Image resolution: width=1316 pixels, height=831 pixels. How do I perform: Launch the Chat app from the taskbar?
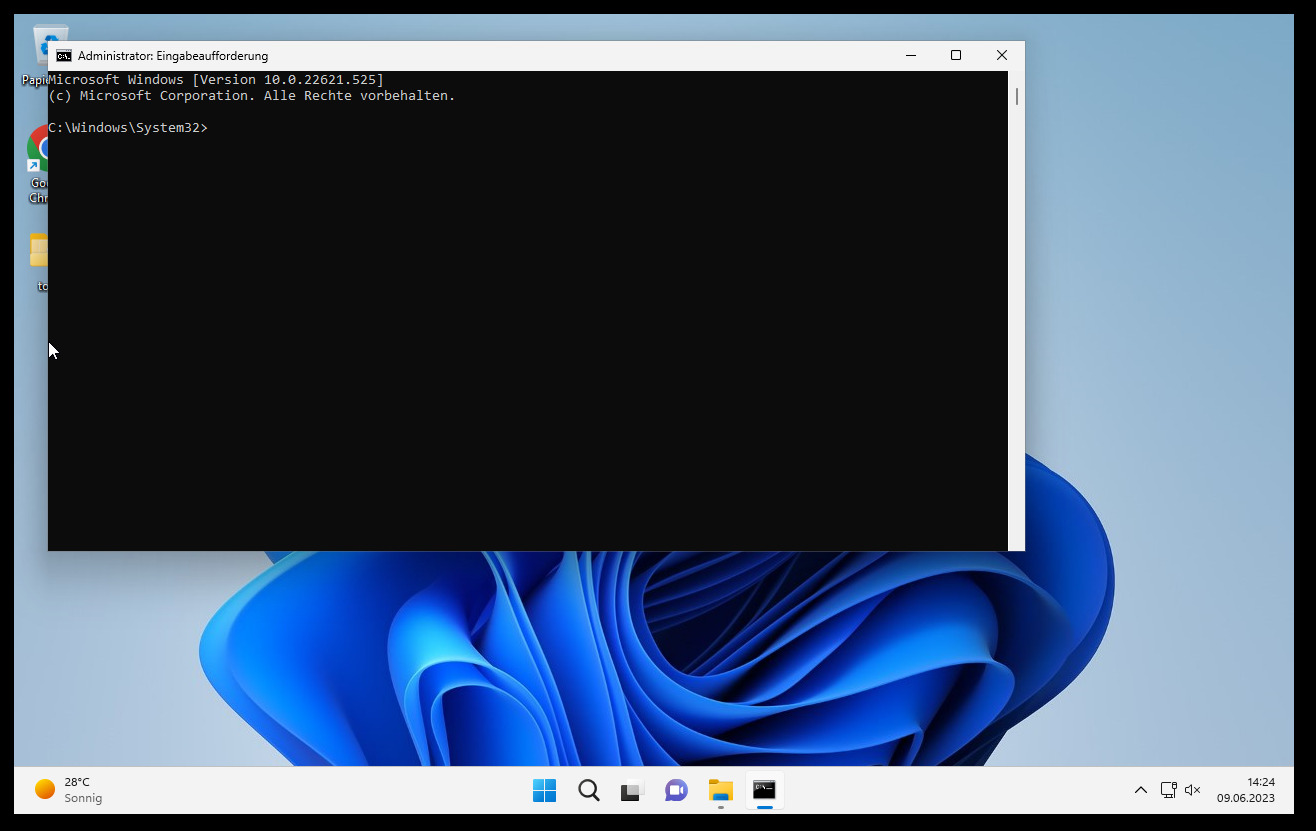(x=676, y=791)
